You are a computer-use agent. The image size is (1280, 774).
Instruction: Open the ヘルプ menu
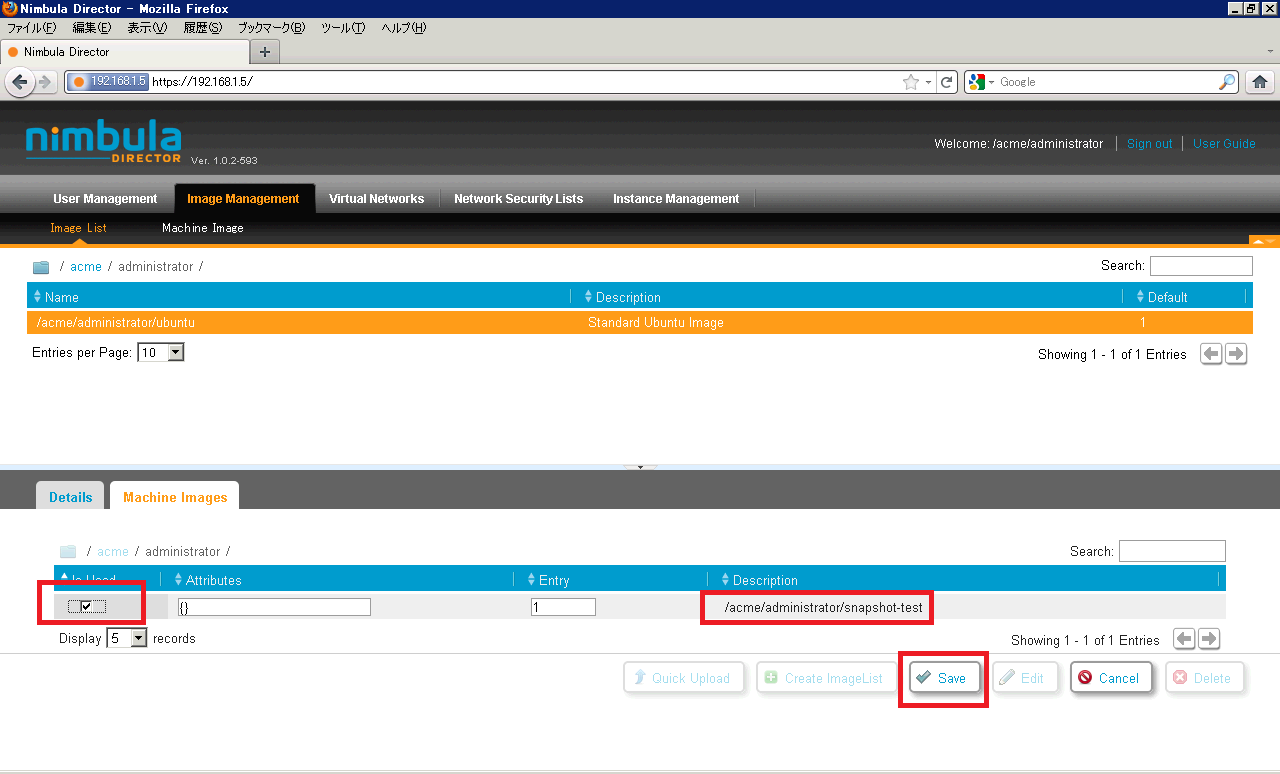pos(404,28)
